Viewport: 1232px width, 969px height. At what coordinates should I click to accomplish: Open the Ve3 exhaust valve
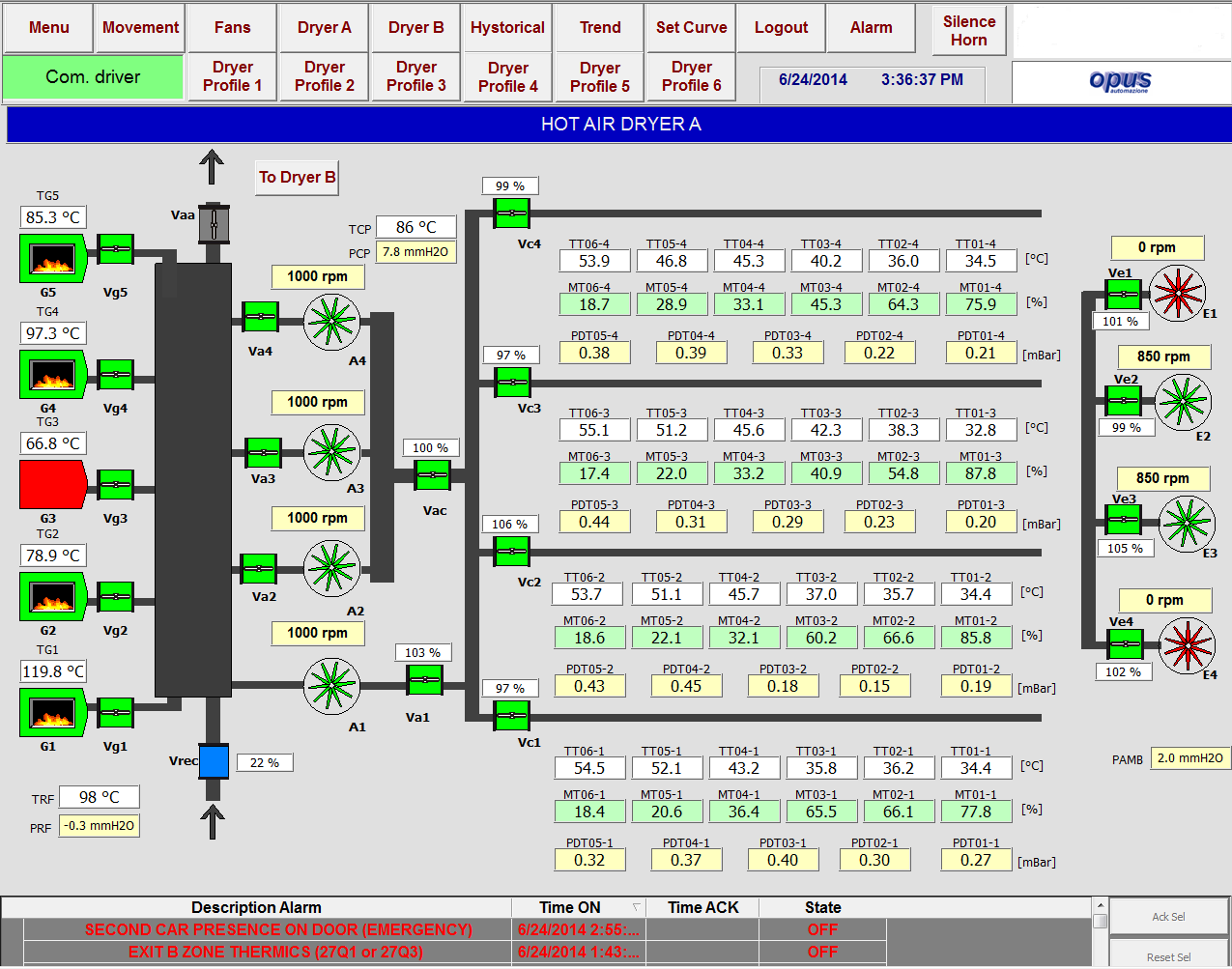point(1124,521)
